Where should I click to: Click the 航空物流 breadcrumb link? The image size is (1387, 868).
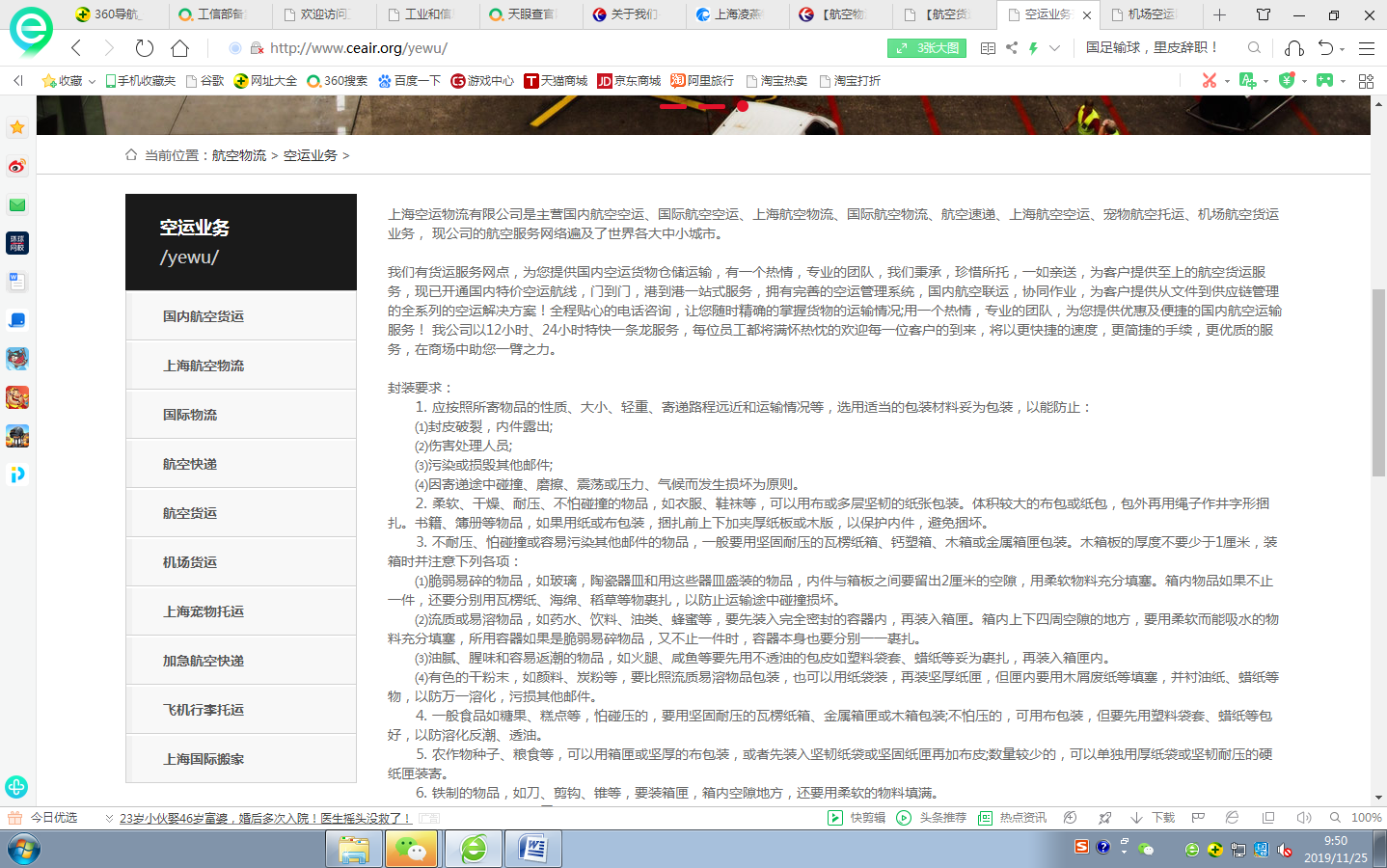[x=239, y=155]
